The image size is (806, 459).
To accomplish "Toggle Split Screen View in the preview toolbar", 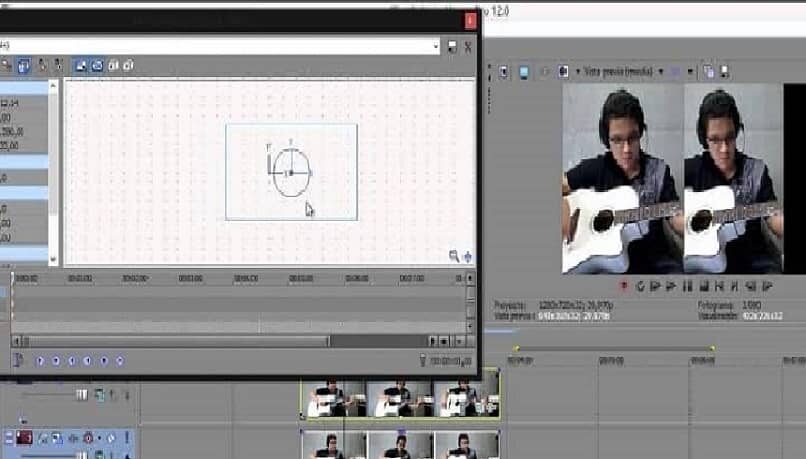I will pos(563,72).
